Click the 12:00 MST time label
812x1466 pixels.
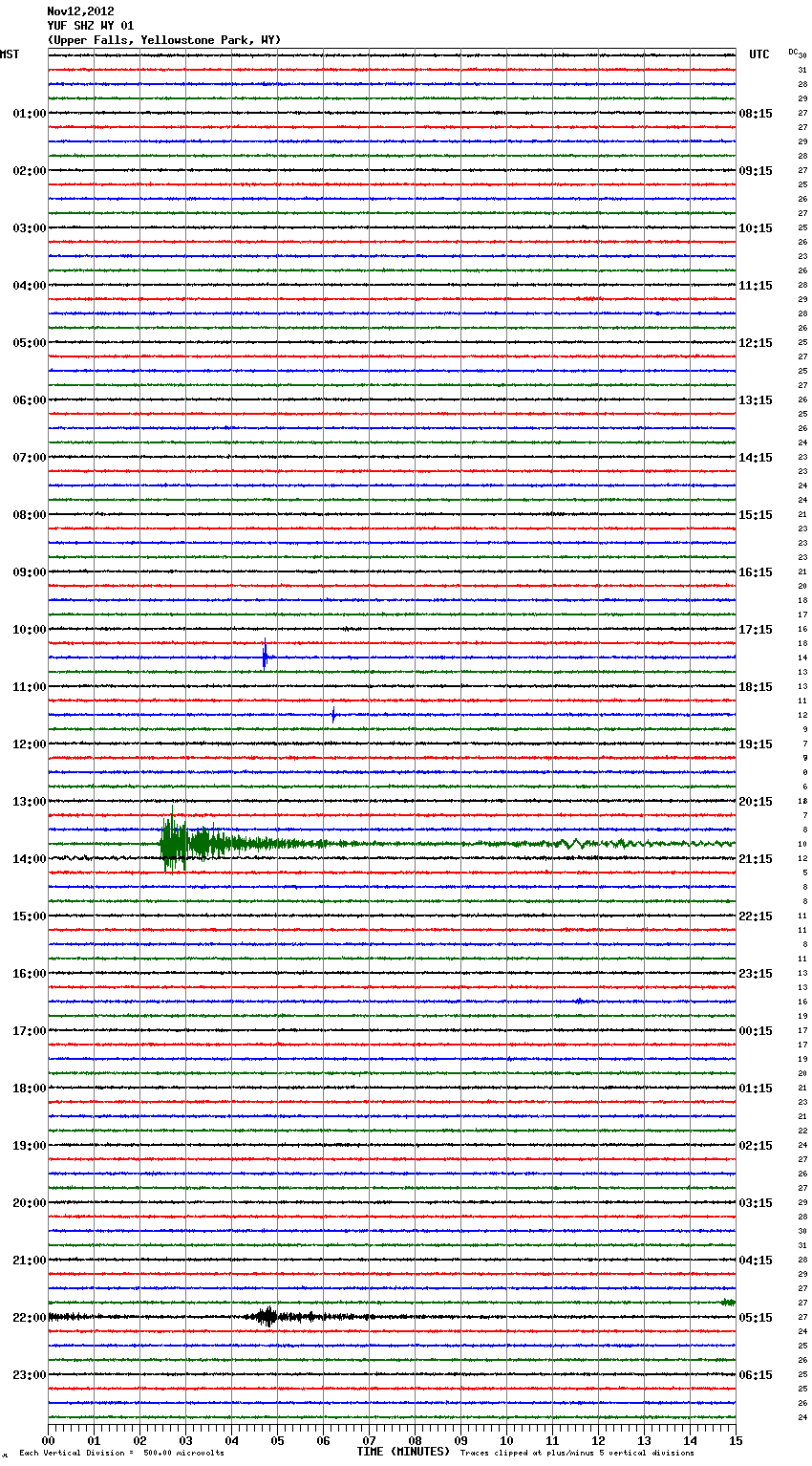point(29,744)
